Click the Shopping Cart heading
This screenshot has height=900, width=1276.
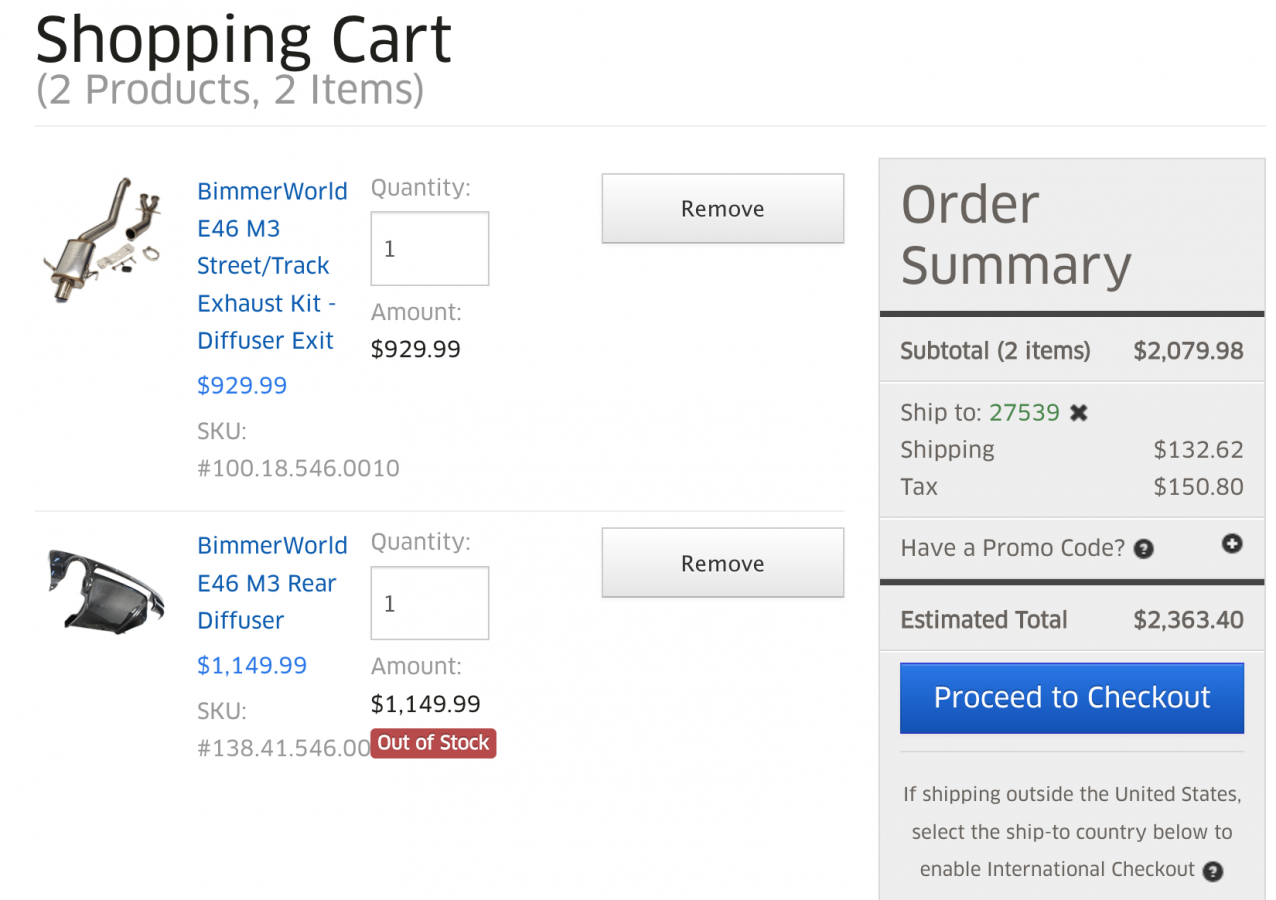click(x=244, y=39)
